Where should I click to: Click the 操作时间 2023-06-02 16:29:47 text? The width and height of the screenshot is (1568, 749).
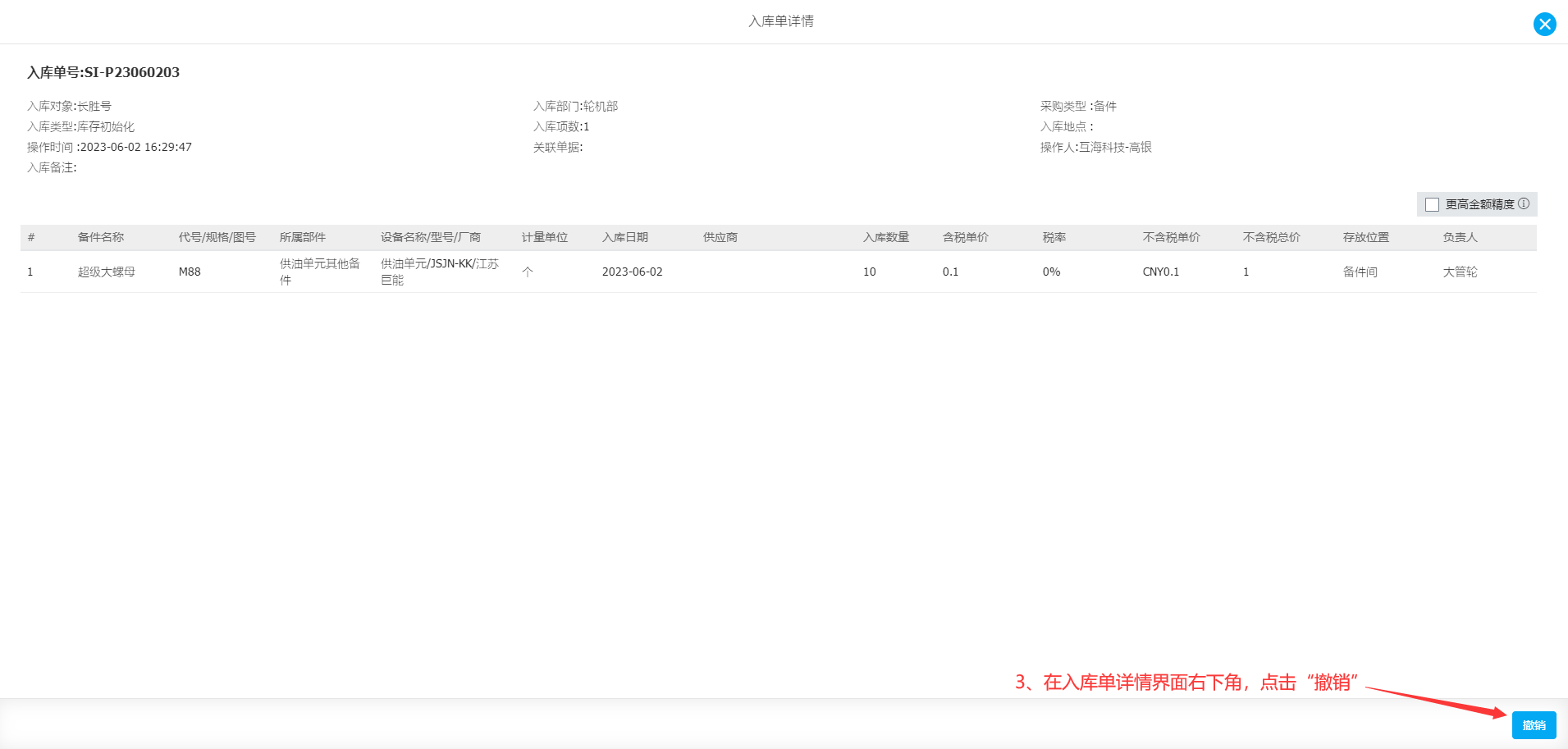pos(109,147)
